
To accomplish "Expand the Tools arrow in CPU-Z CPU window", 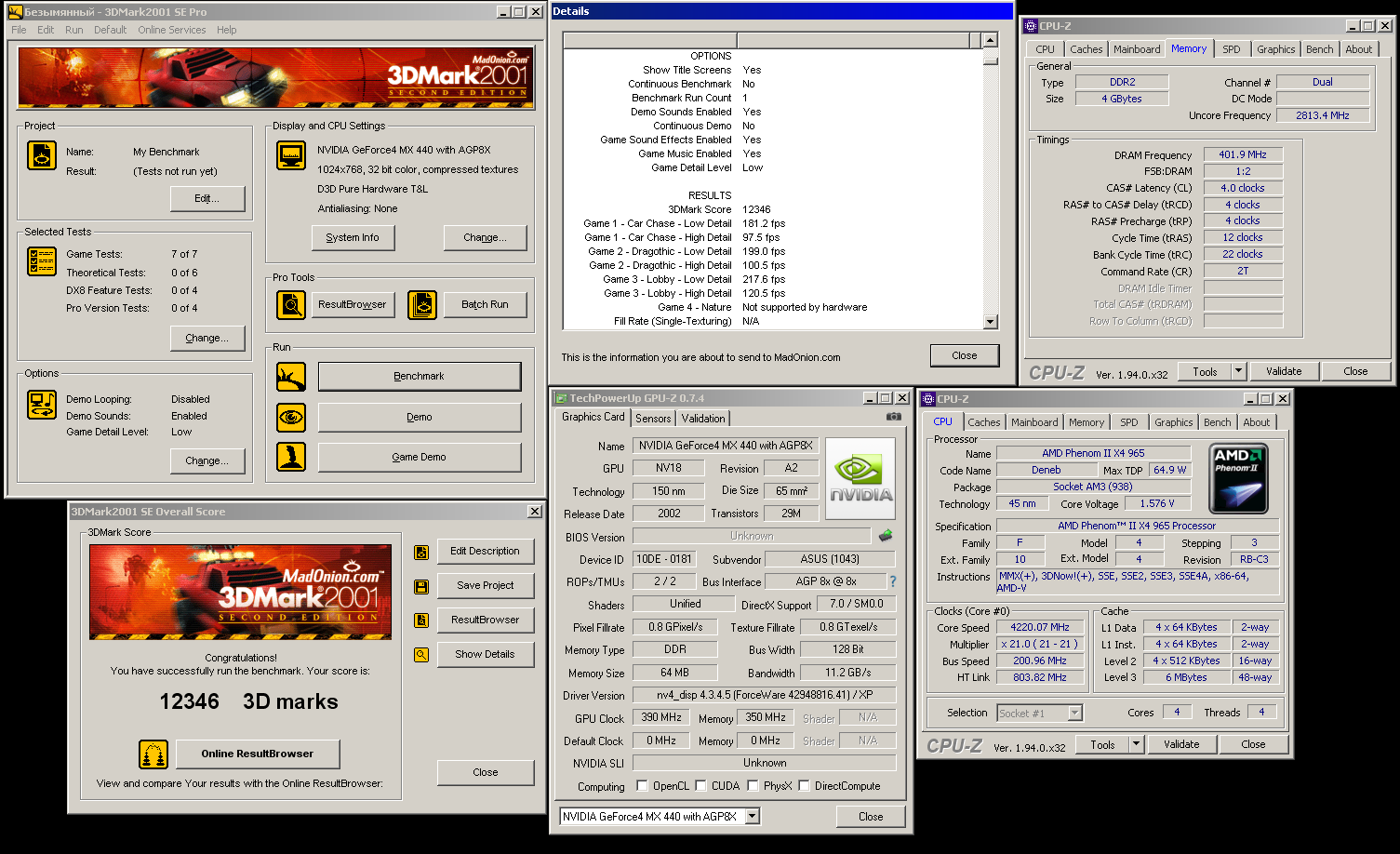I will (x=1136, y=744).
